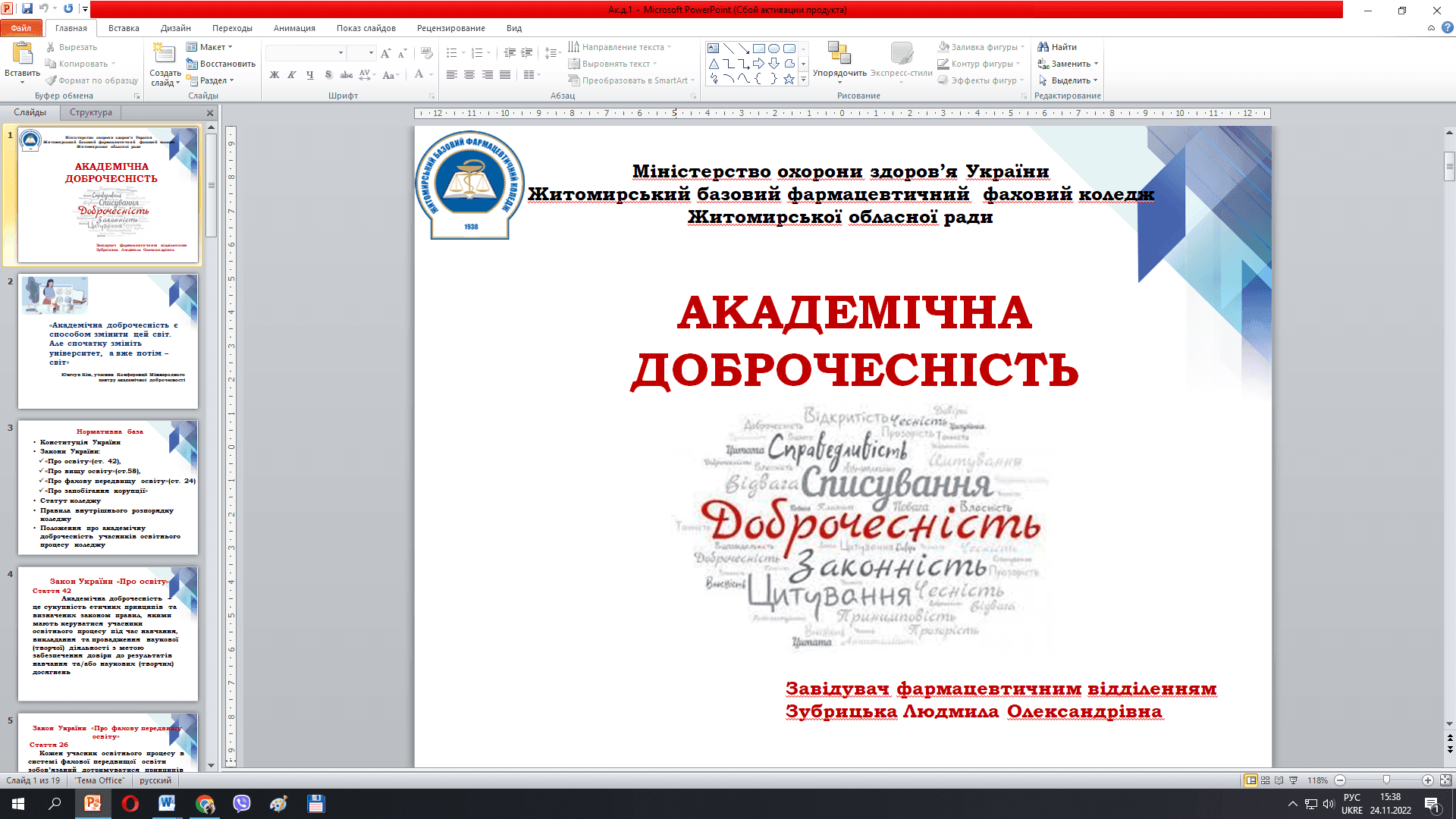Open Text Direction (Направление текста) dropdown
Image resolution: width=1456 pixels, height=819 pixels.
(620, 47)
